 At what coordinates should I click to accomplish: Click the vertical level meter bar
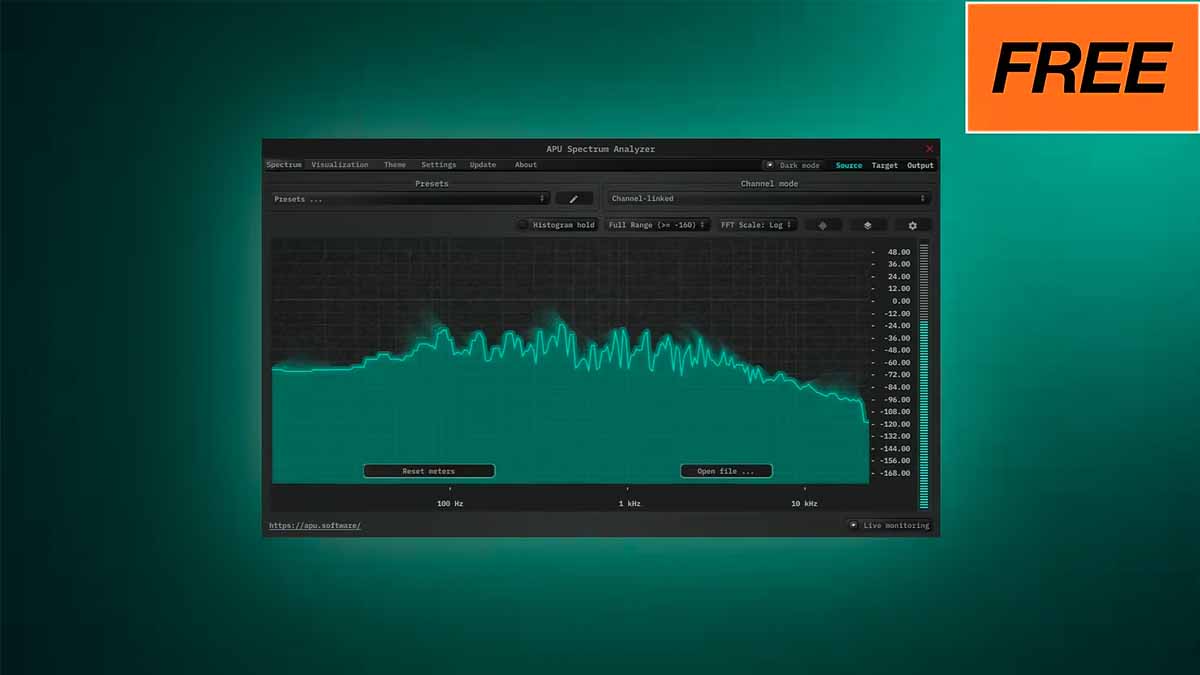pyautogui.click(x=924, y=375)
